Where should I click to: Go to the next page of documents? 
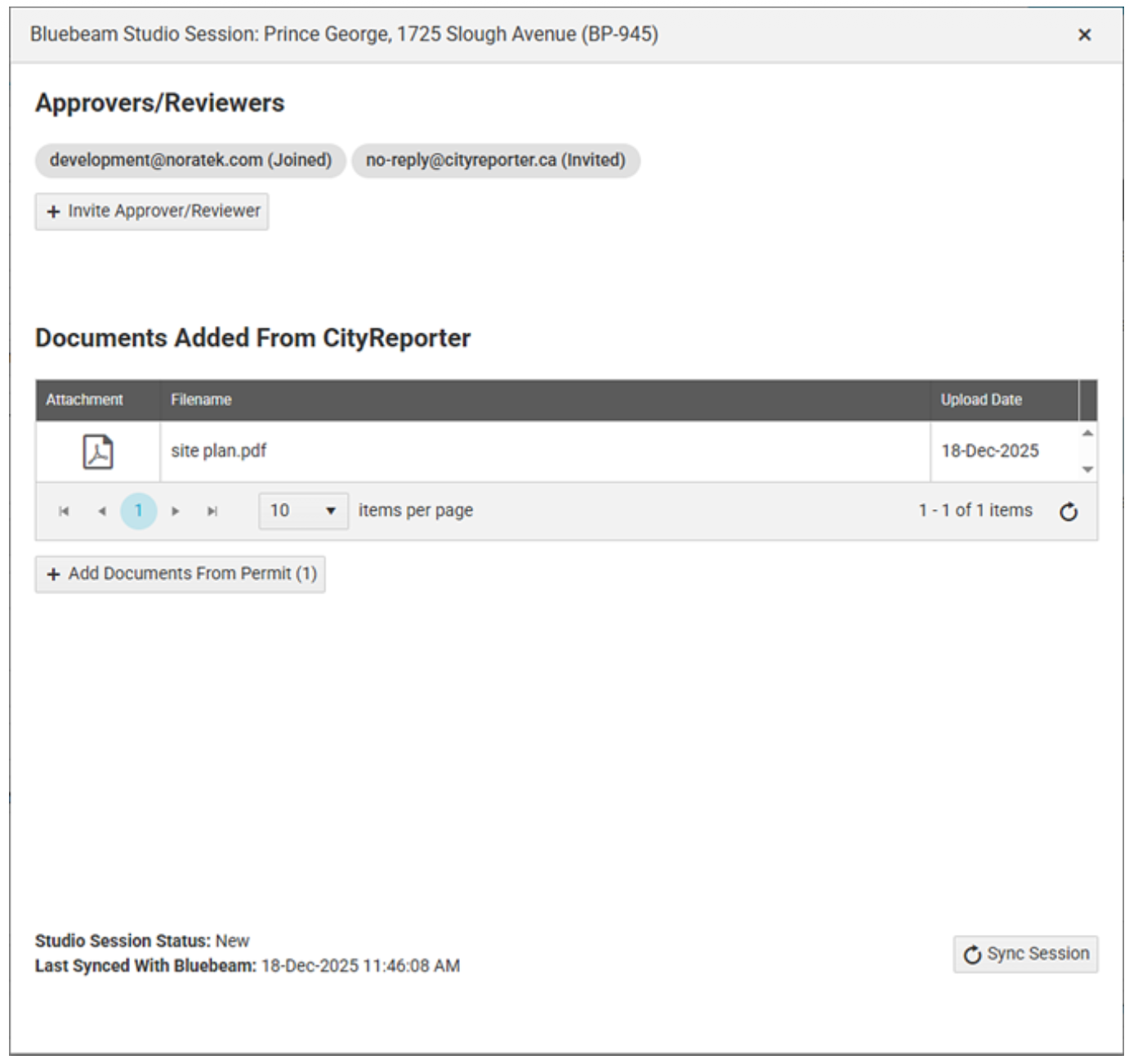point(175,512)
